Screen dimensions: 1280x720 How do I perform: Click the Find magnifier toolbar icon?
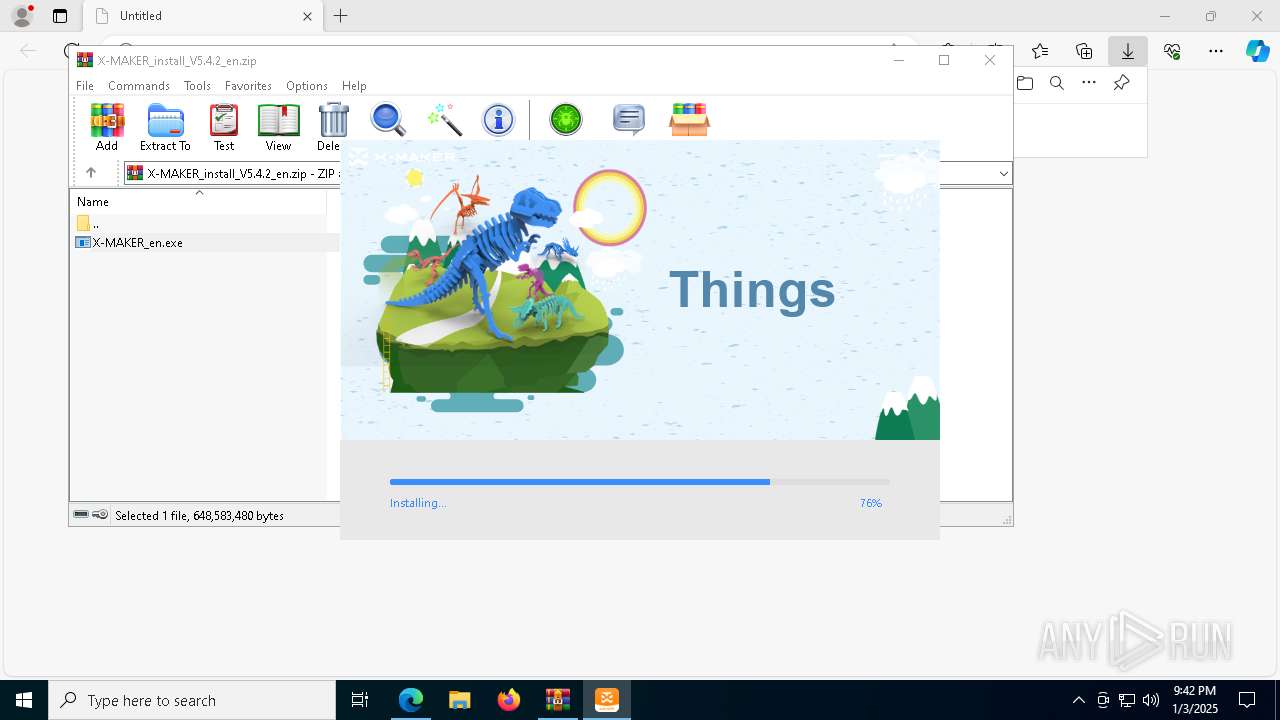(x=388, y=120)
